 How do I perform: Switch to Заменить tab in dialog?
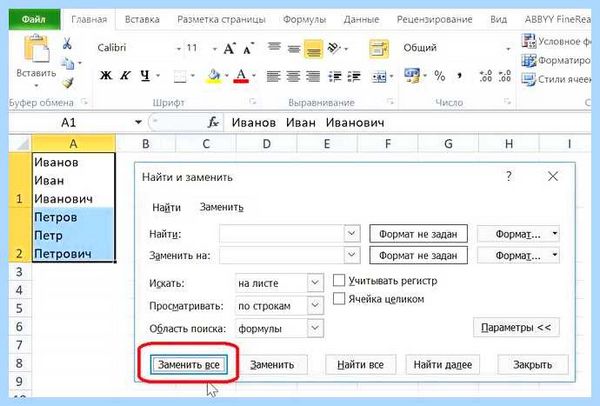222,207
